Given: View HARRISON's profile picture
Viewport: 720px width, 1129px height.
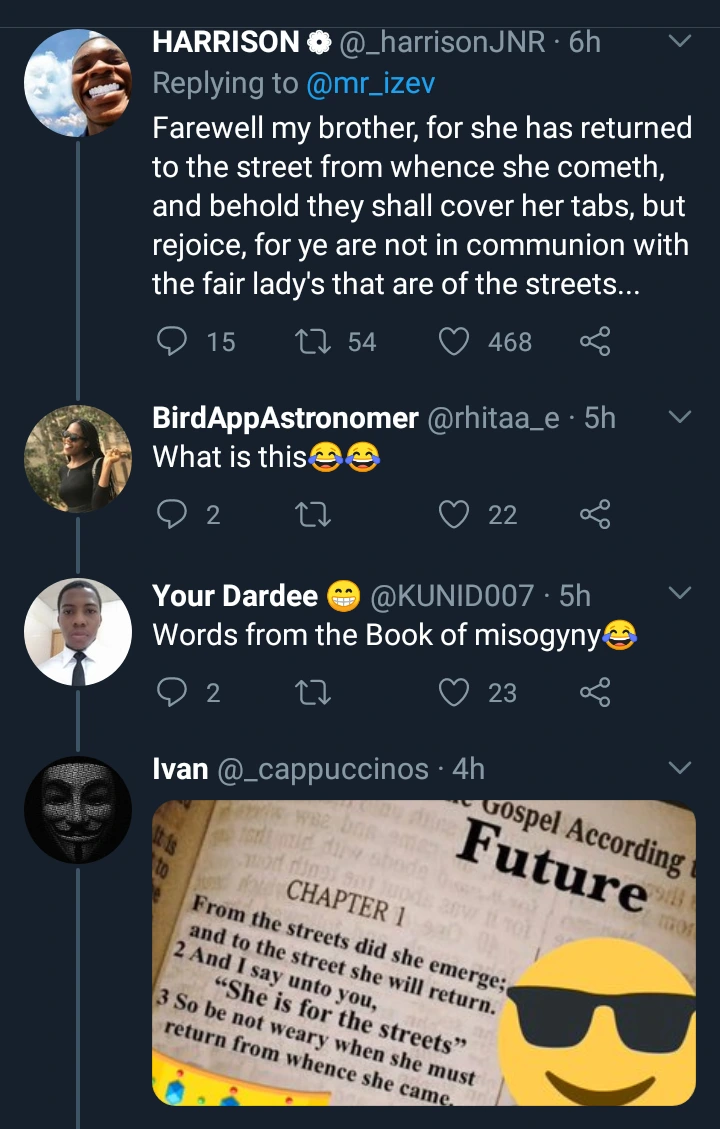Looking at the screenshot, I should 78,83.
